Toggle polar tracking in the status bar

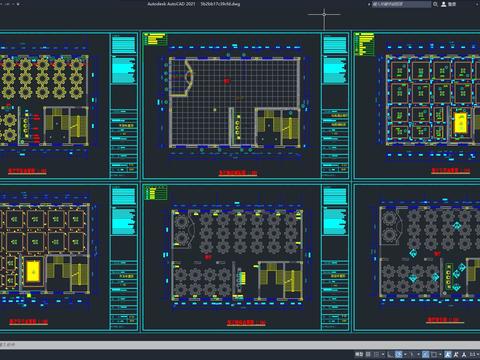[398, 354]
